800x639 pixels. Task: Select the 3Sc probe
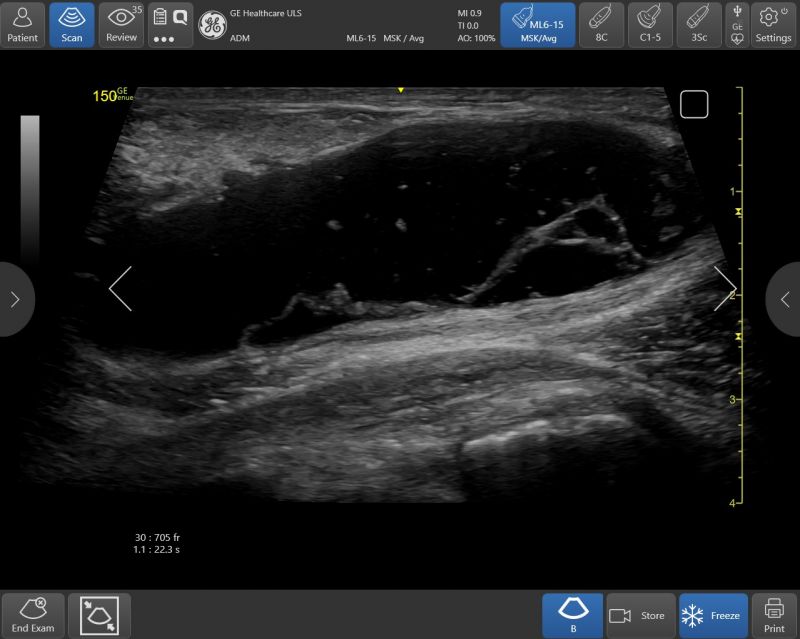coord(699,24)
